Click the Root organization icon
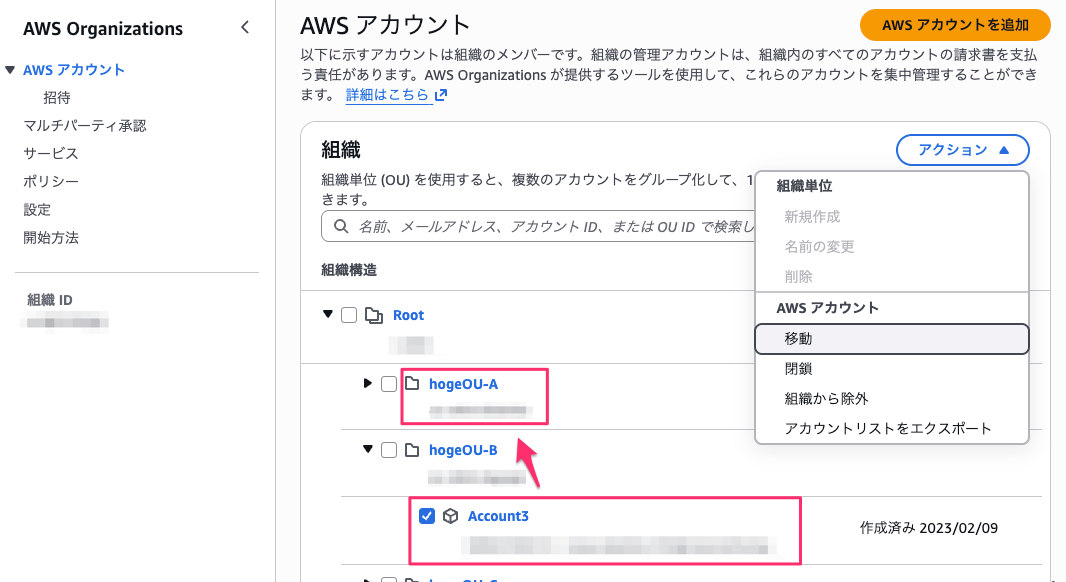Image resolution: width=1066 pixels, height=582 pixels. point(375,316)
